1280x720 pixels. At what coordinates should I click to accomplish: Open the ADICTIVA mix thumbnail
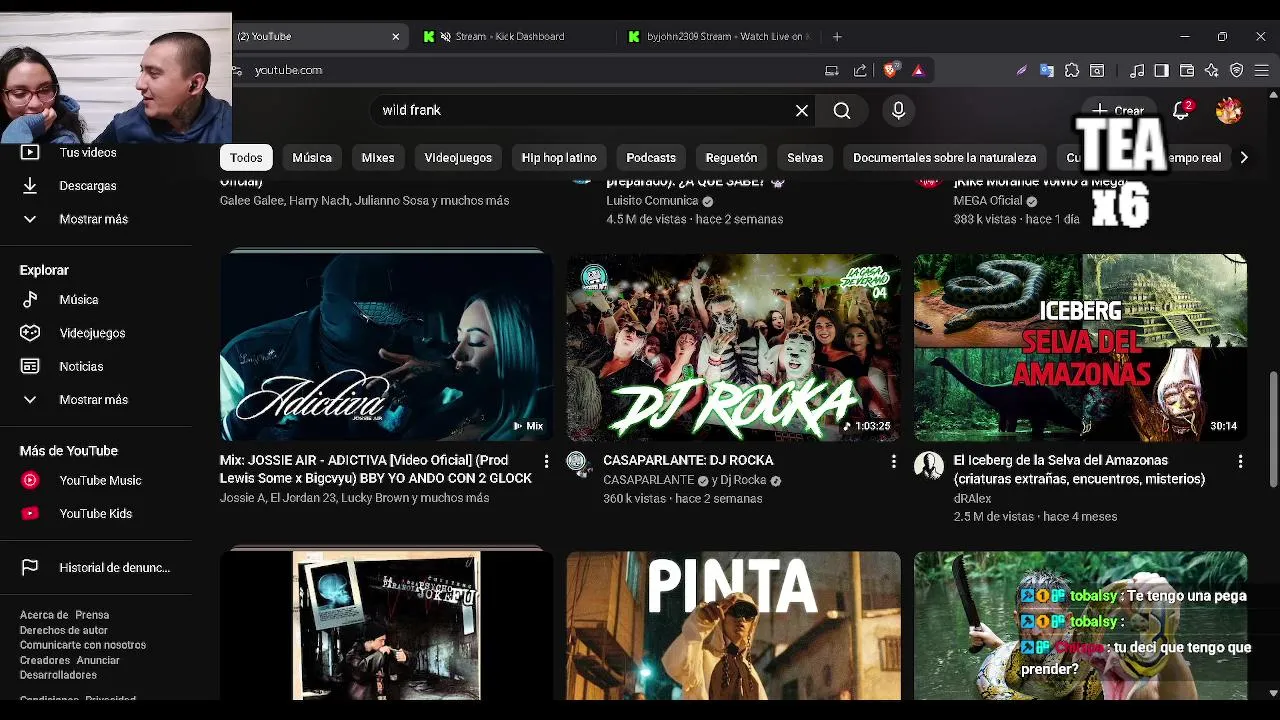click(x=386, y=347)
